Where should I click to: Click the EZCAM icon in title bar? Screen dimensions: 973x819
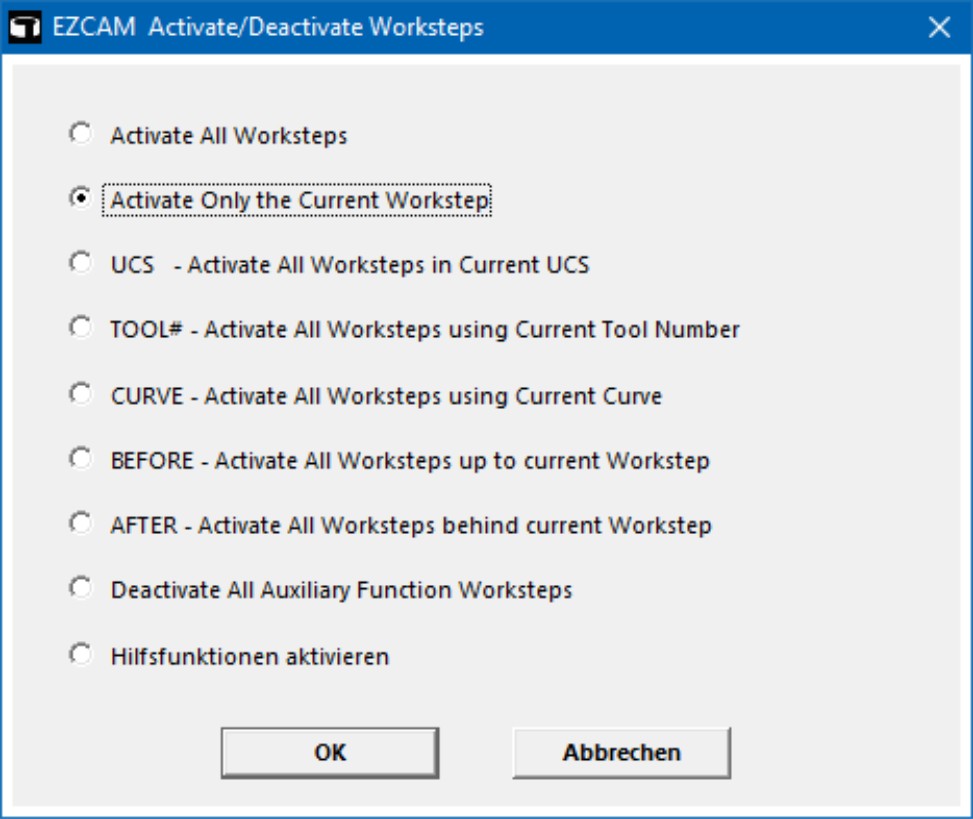tap(25, 27)
